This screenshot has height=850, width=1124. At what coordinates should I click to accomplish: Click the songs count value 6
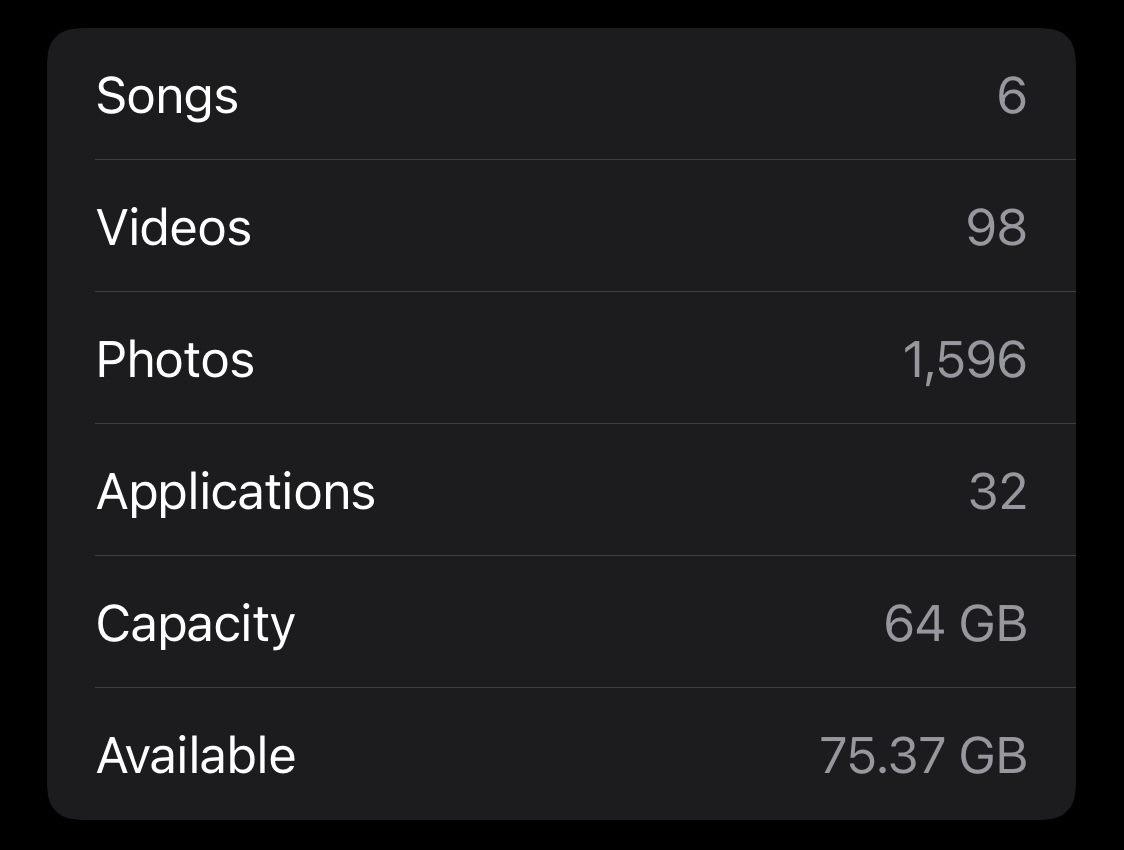coord(1011,96)
